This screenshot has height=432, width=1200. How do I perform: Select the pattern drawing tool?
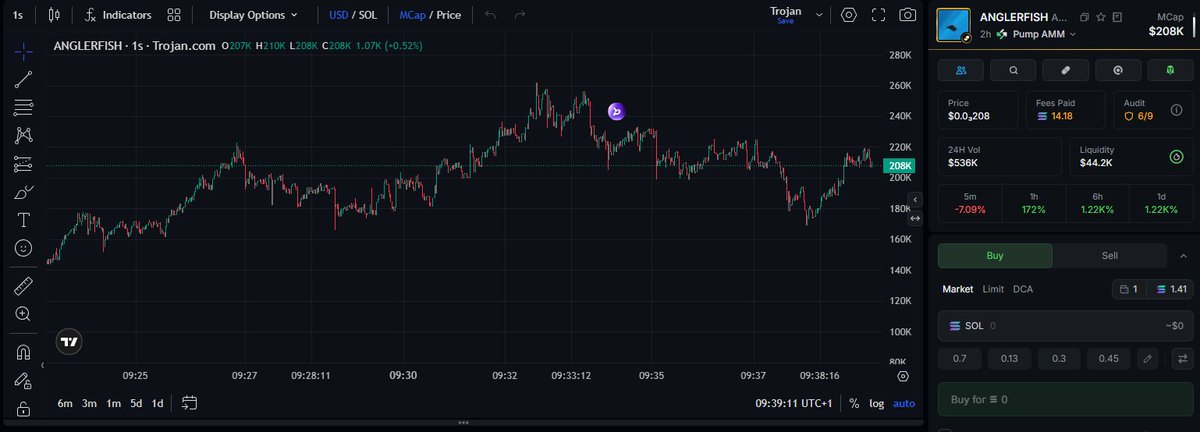[23, 135]
